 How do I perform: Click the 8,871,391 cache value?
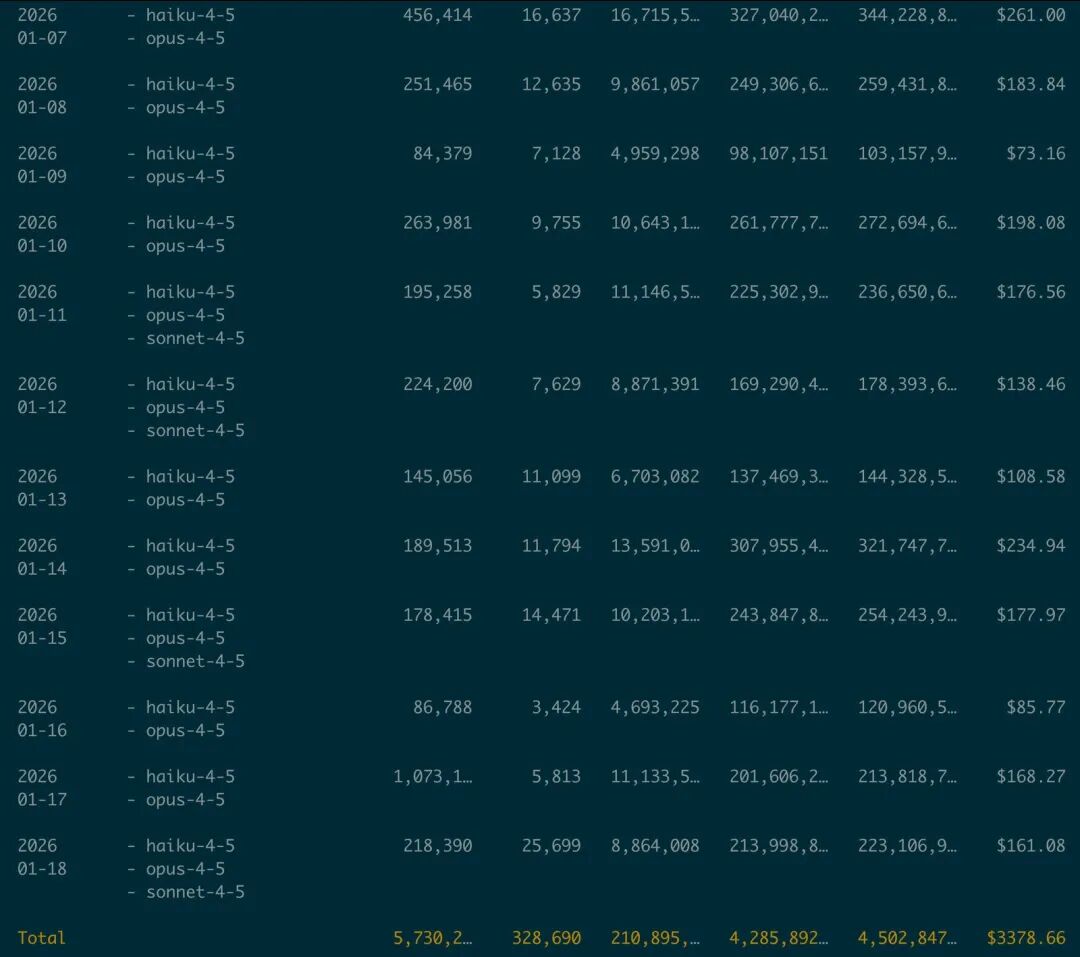coord(655,384)
